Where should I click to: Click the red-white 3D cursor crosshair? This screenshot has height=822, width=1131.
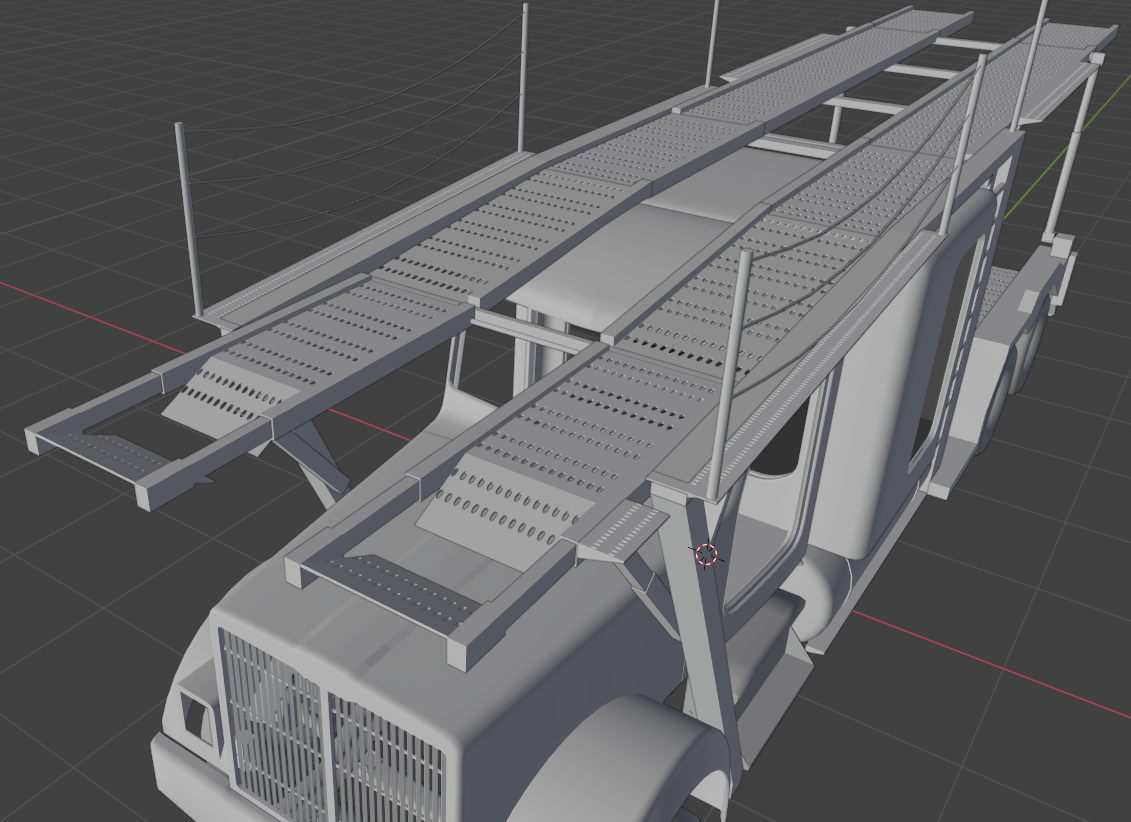(x=707, y=554)
